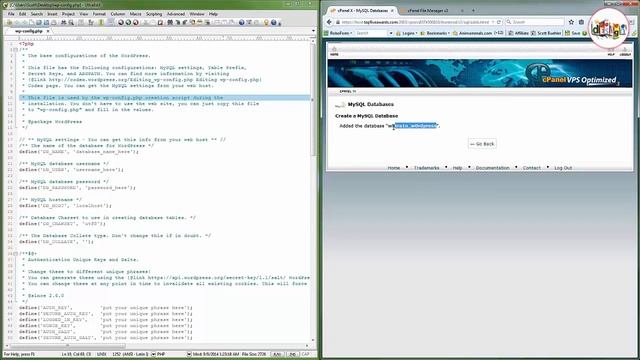Open the Search menu in UltraEdit
Screen dimensions: 640x360
pyautogui.click(x=37, y=14)
